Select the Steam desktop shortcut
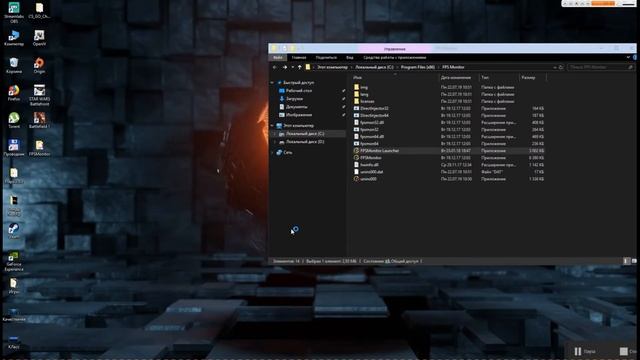The width and height of the screenshot is (640, 360). [14, 231]
